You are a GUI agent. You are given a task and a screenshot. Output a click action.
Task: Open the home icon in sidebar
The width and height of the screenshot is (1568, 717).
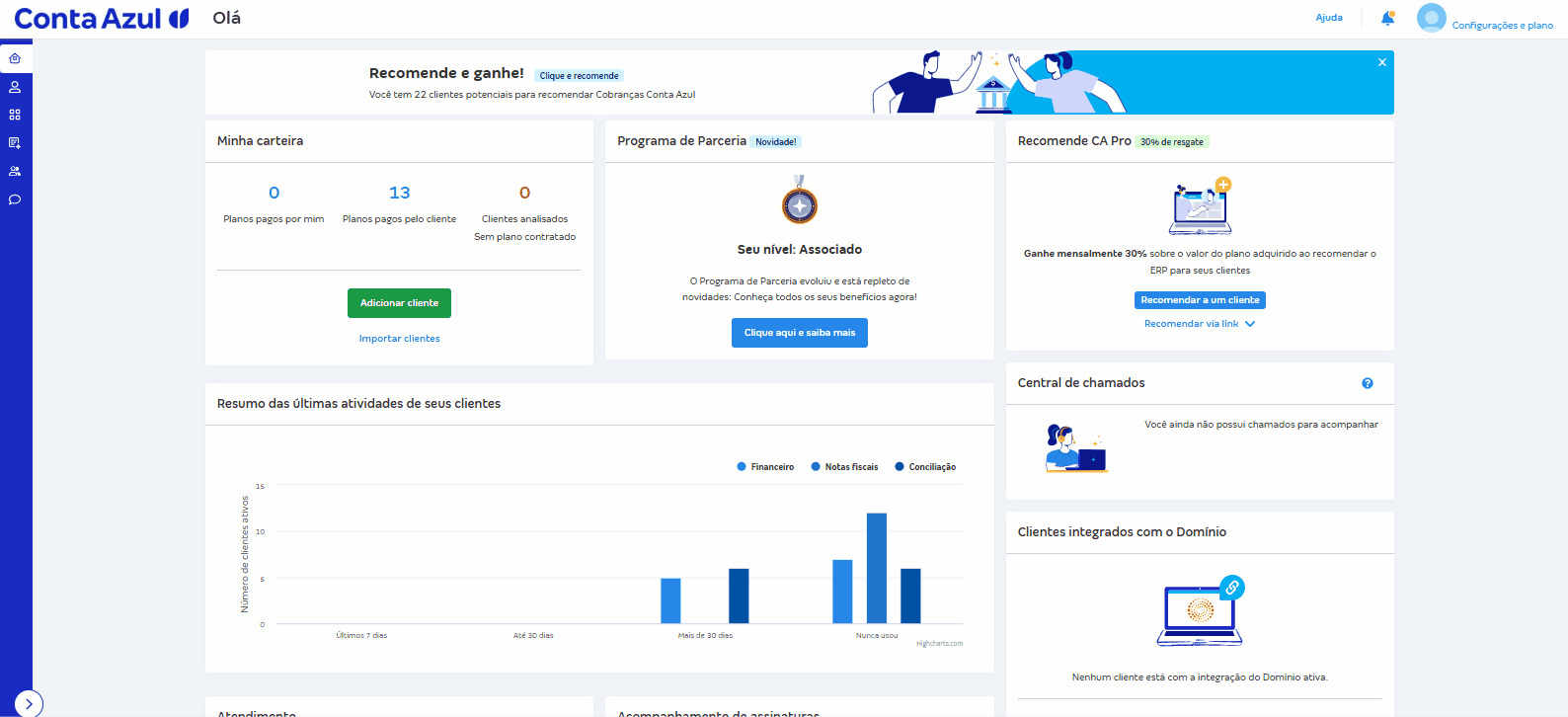15,58
